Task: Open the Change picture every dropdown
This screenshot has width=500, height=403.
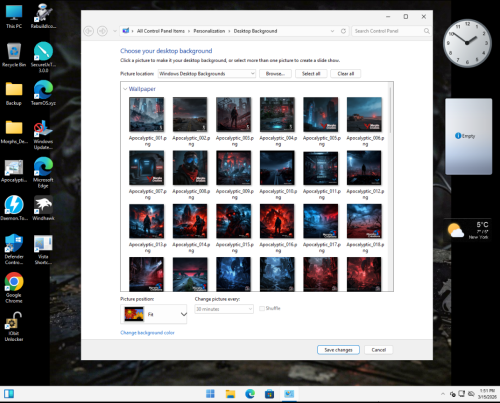Action: [x=224, y=309]
